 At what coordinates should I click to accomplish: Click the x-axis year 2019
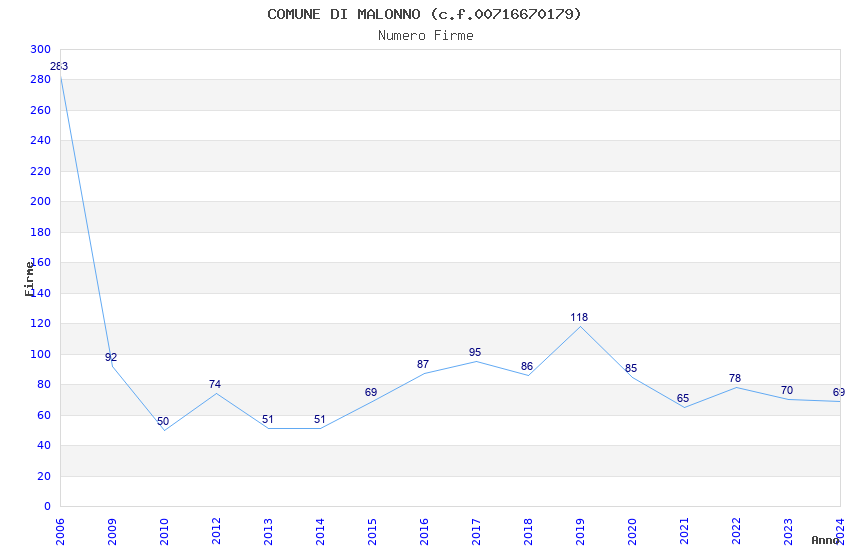[580, 532]
